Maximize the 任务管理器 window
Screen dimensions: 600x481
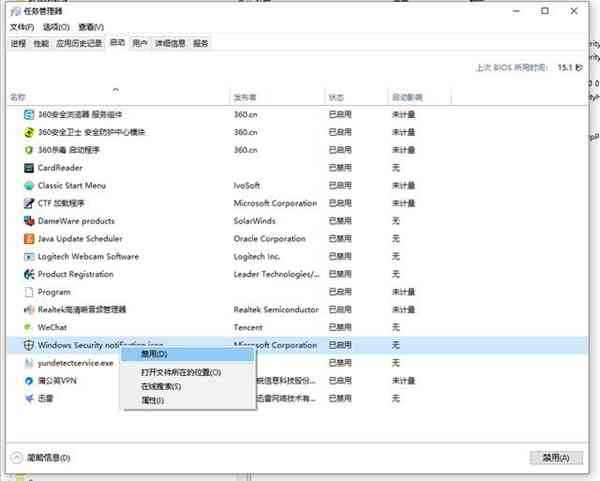[545, 11]
